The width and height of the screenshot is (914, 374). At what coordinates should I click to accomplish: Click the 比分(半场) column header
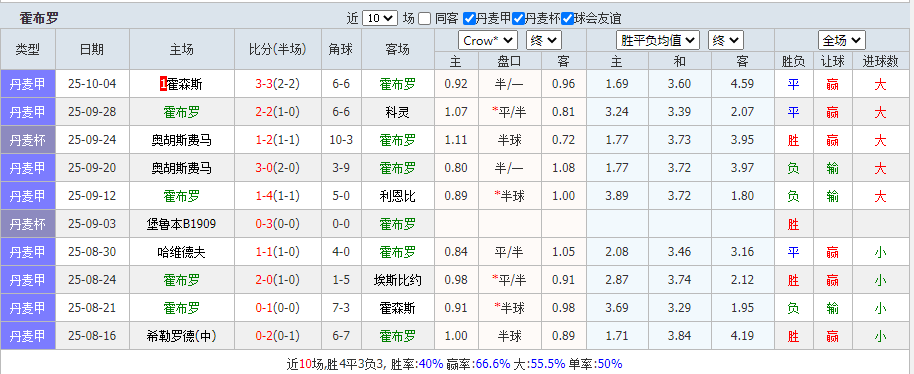pyautogui.click(x=277, y=50)
